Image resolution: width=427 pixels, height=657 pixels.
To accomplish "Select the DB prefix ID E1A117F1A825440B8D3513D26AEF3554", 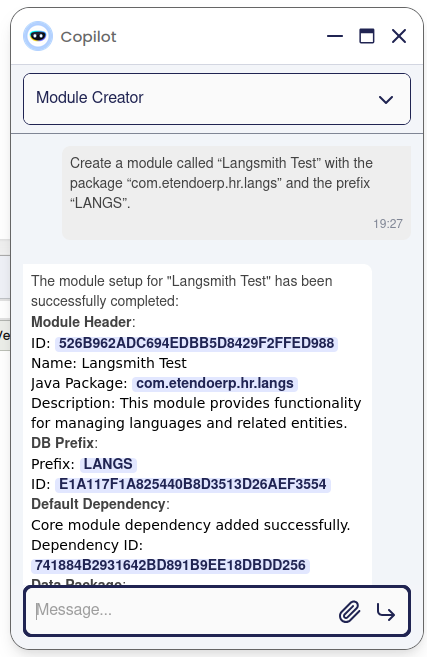I will (x=193, y=484).
